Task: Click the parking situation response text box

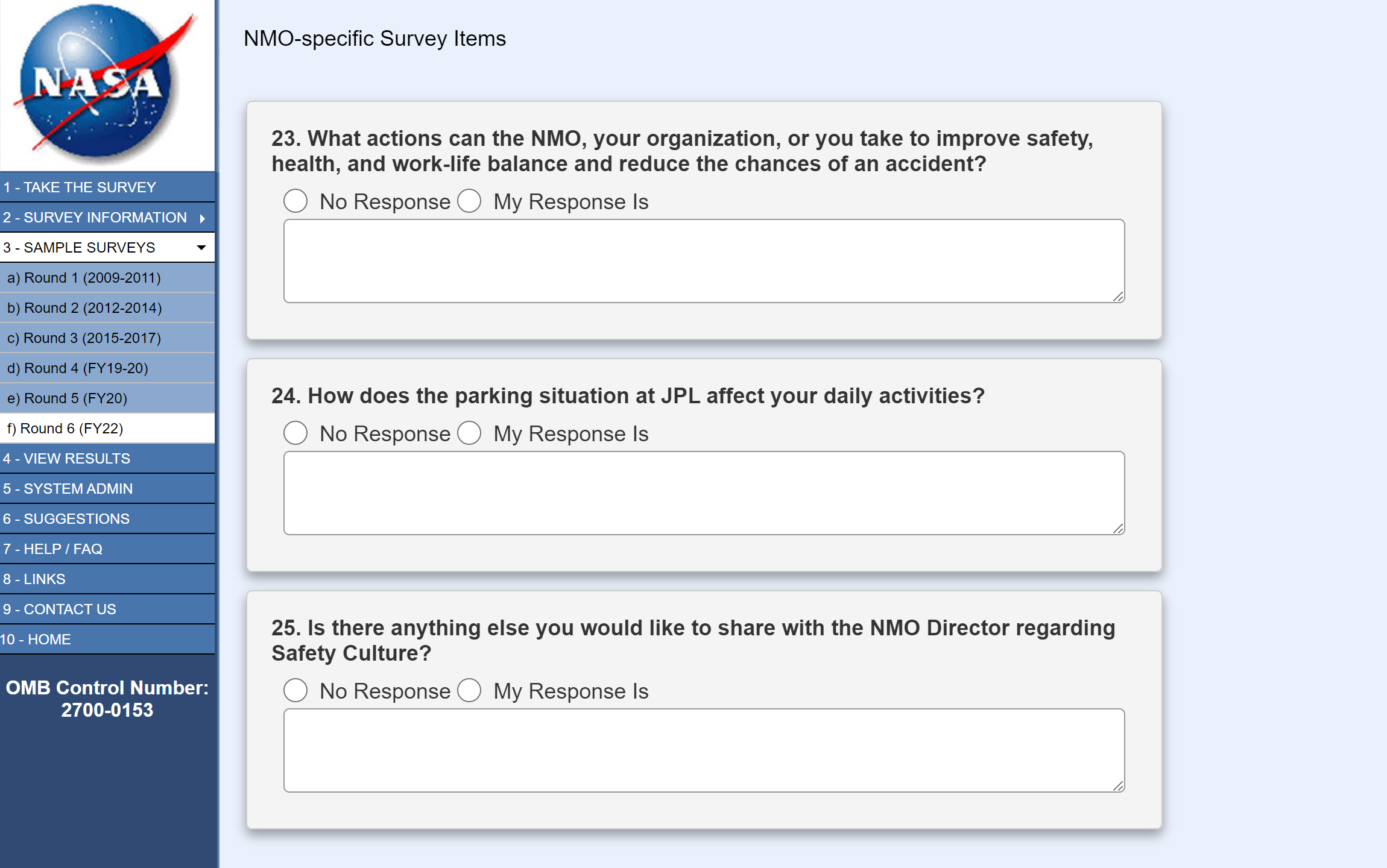Action: tap(703, 493)
